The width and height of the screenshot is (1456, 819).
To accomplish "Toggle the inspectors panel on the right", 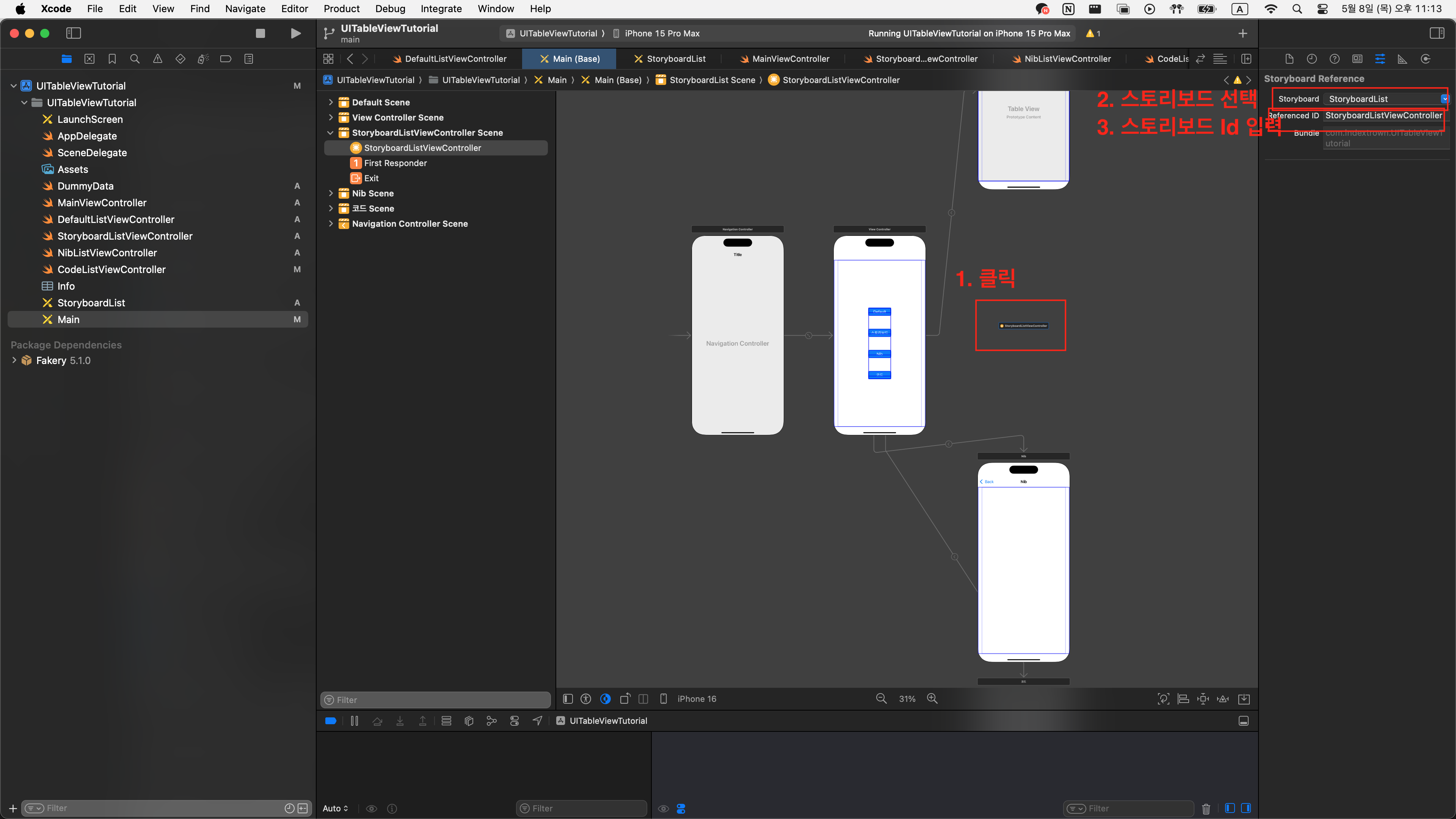I will tap(1437, 33).
